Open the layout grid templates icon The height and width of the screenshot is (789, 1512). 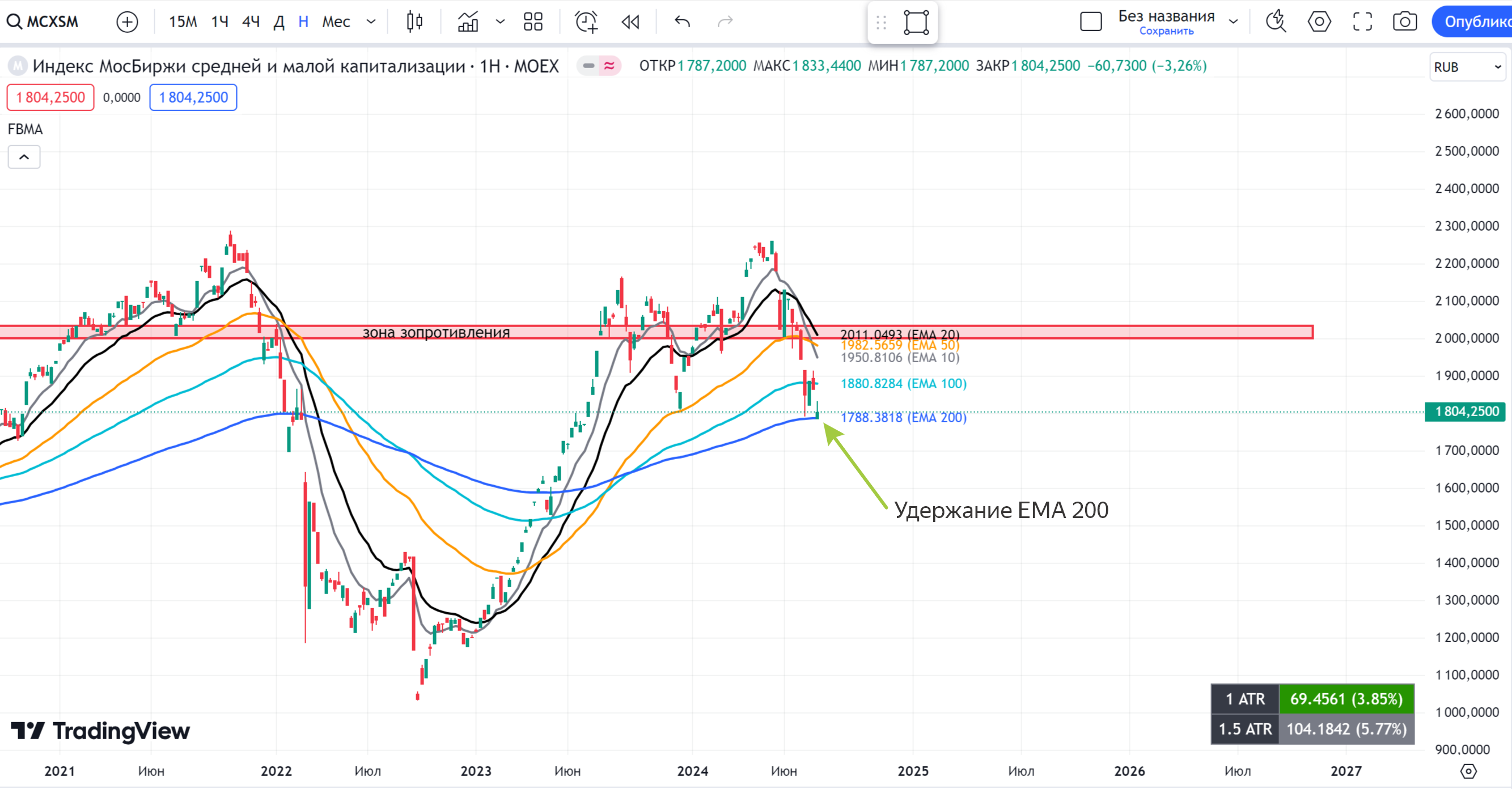(x=533, y=22)
